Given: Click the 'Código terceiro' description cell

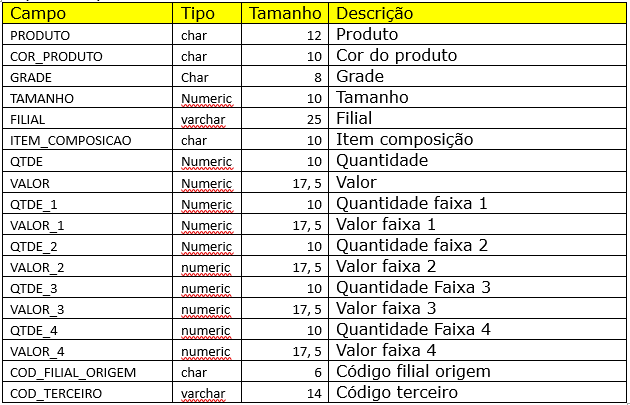Looking at the screenshot, I should (398, 393).
